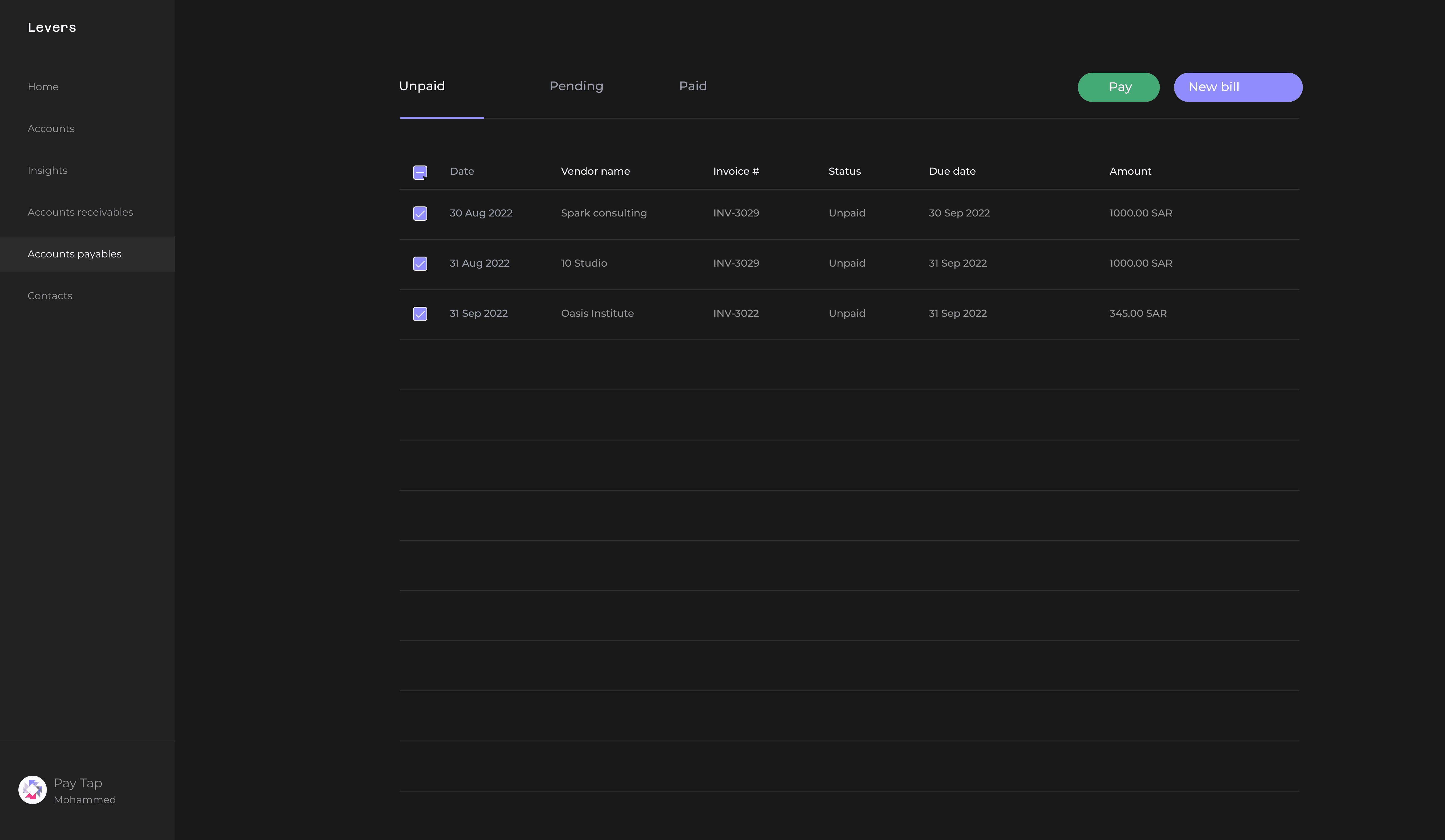Click the Oasis Institute vendor cell

click(x=598, y=313)
